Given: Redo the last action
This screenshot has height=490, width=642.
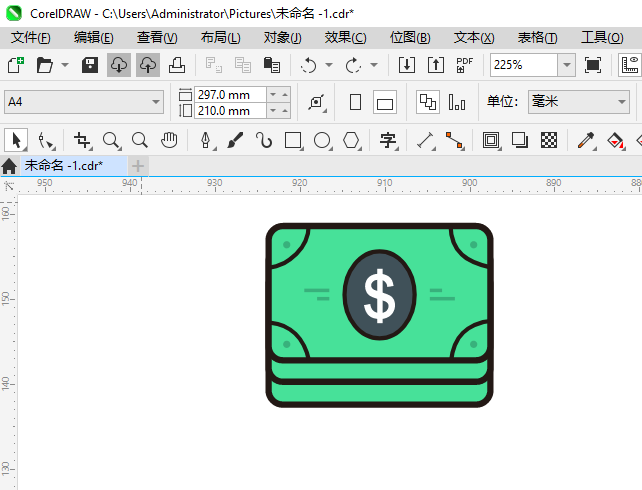Looking at the screenshot, I should click(353, 65).
